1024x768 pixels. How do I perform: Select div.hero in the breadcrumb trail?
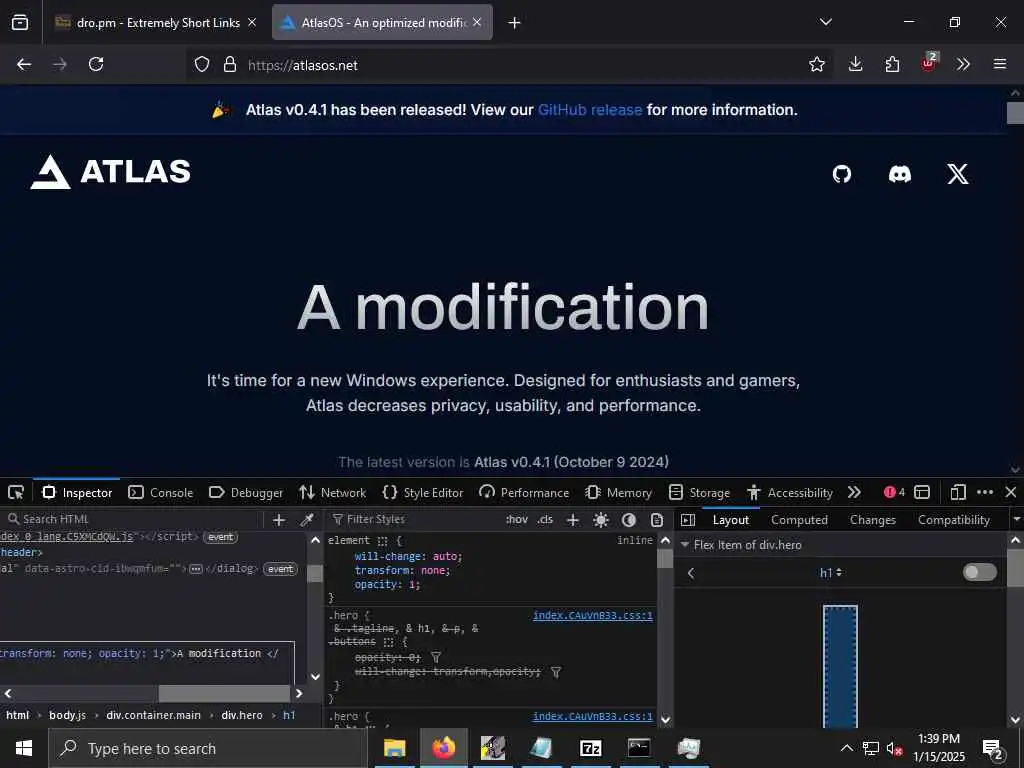[242, 715]
